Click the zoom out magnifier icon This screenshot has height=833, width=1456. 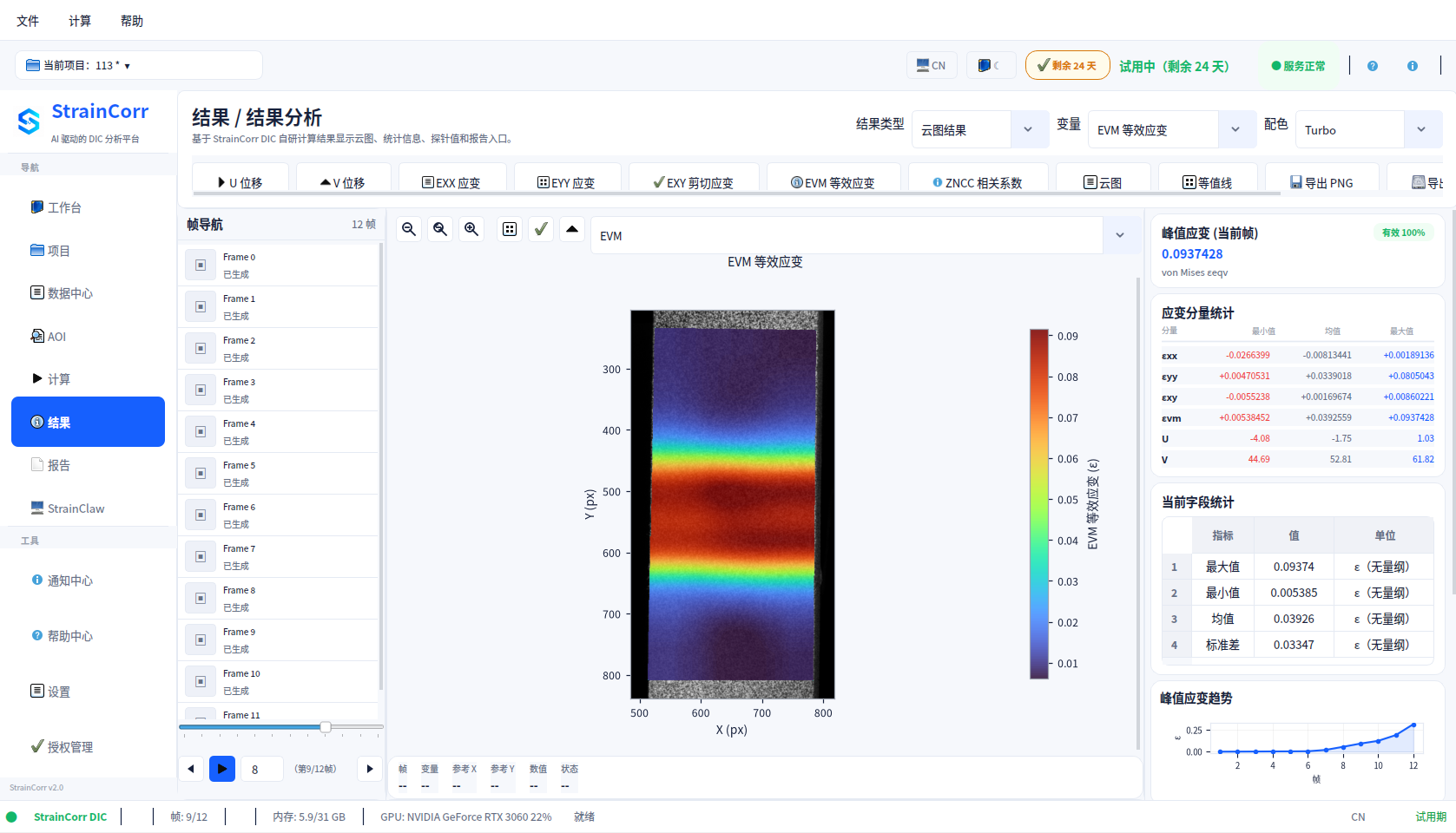coord(409,229)
